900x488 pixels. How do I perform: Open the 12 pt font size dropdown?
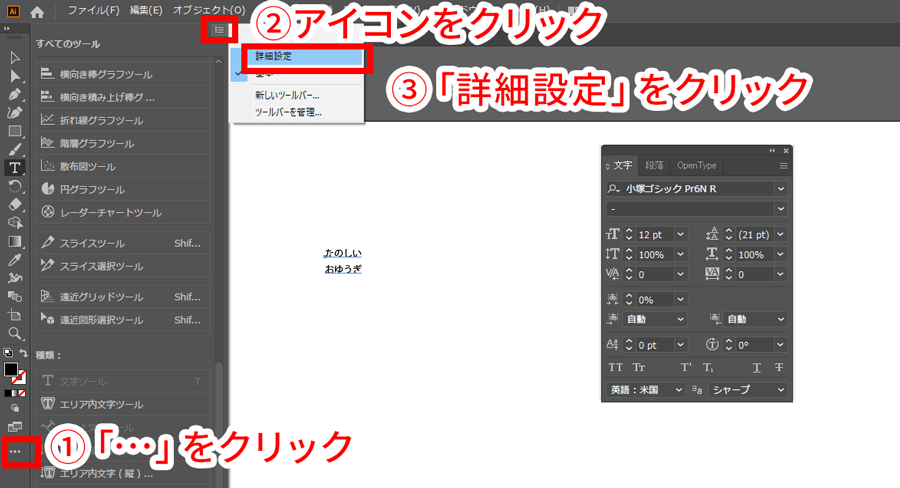pos(680,234)
